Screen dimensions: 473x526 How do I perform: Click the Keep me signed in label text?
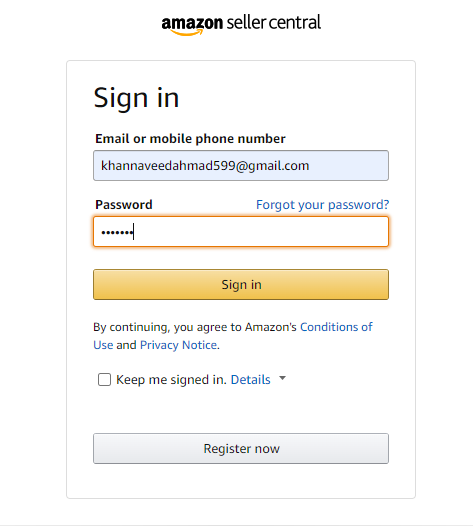pos(171,380)
